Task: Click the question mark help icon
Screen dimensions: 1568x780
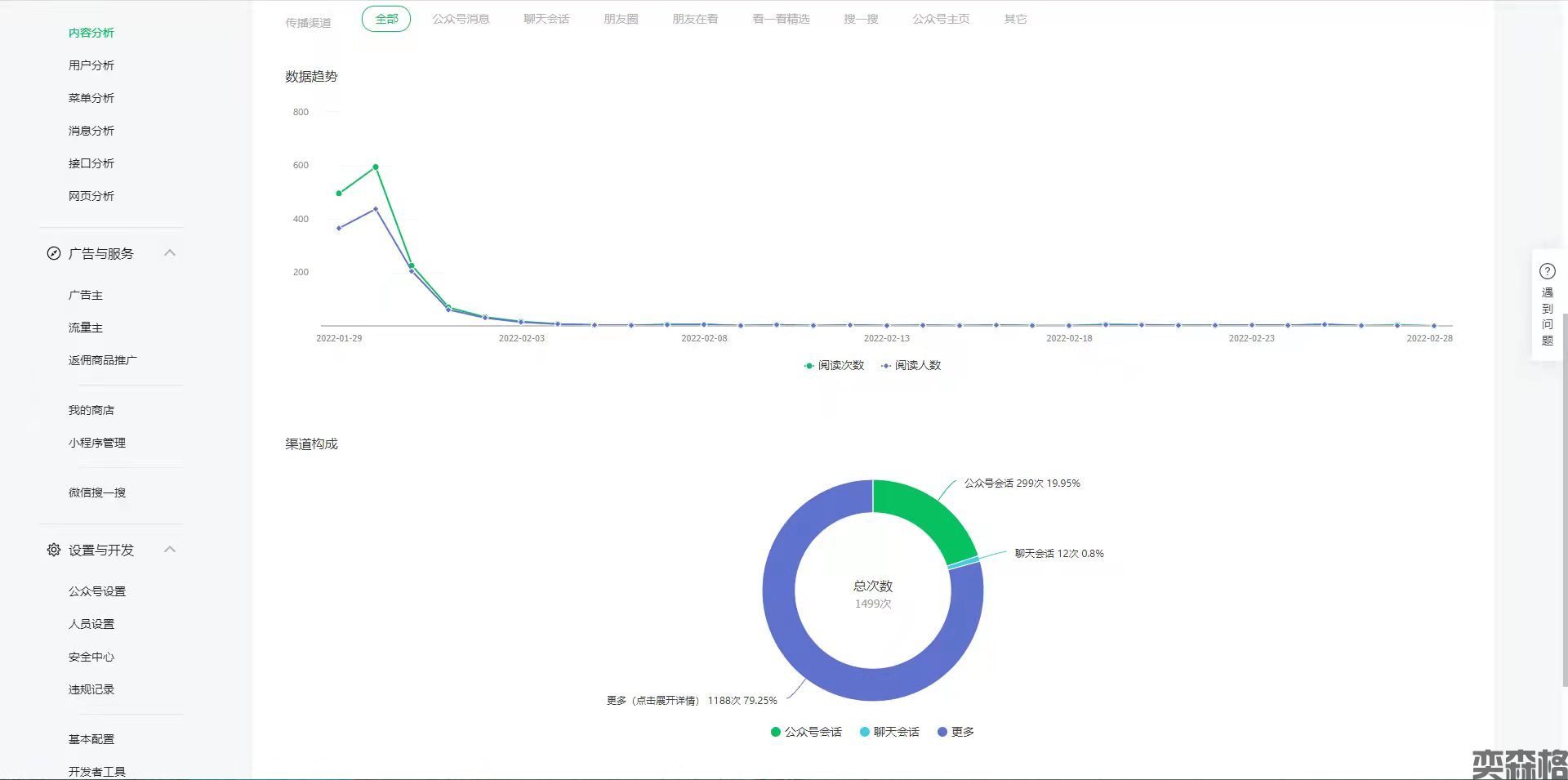Action: point(1547,271)
